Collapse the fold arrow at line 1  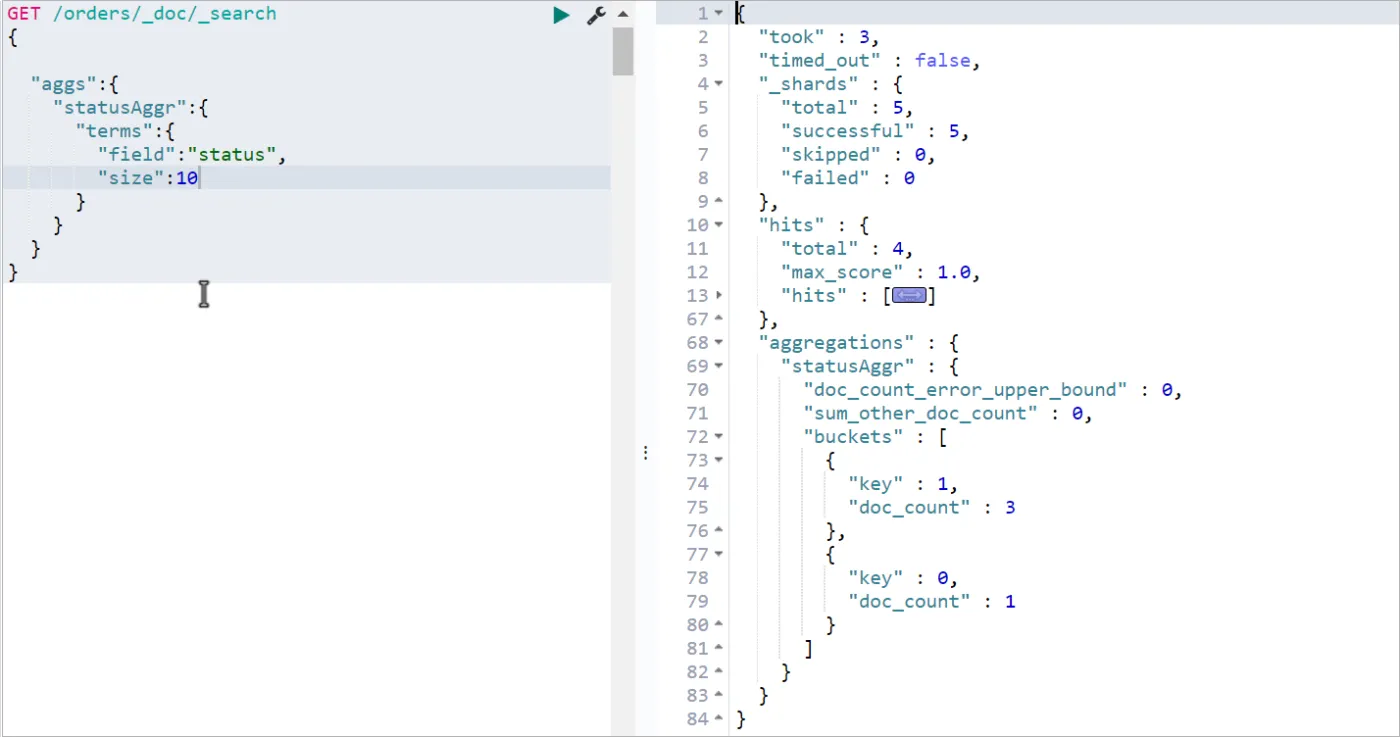[x=718, y=14]
